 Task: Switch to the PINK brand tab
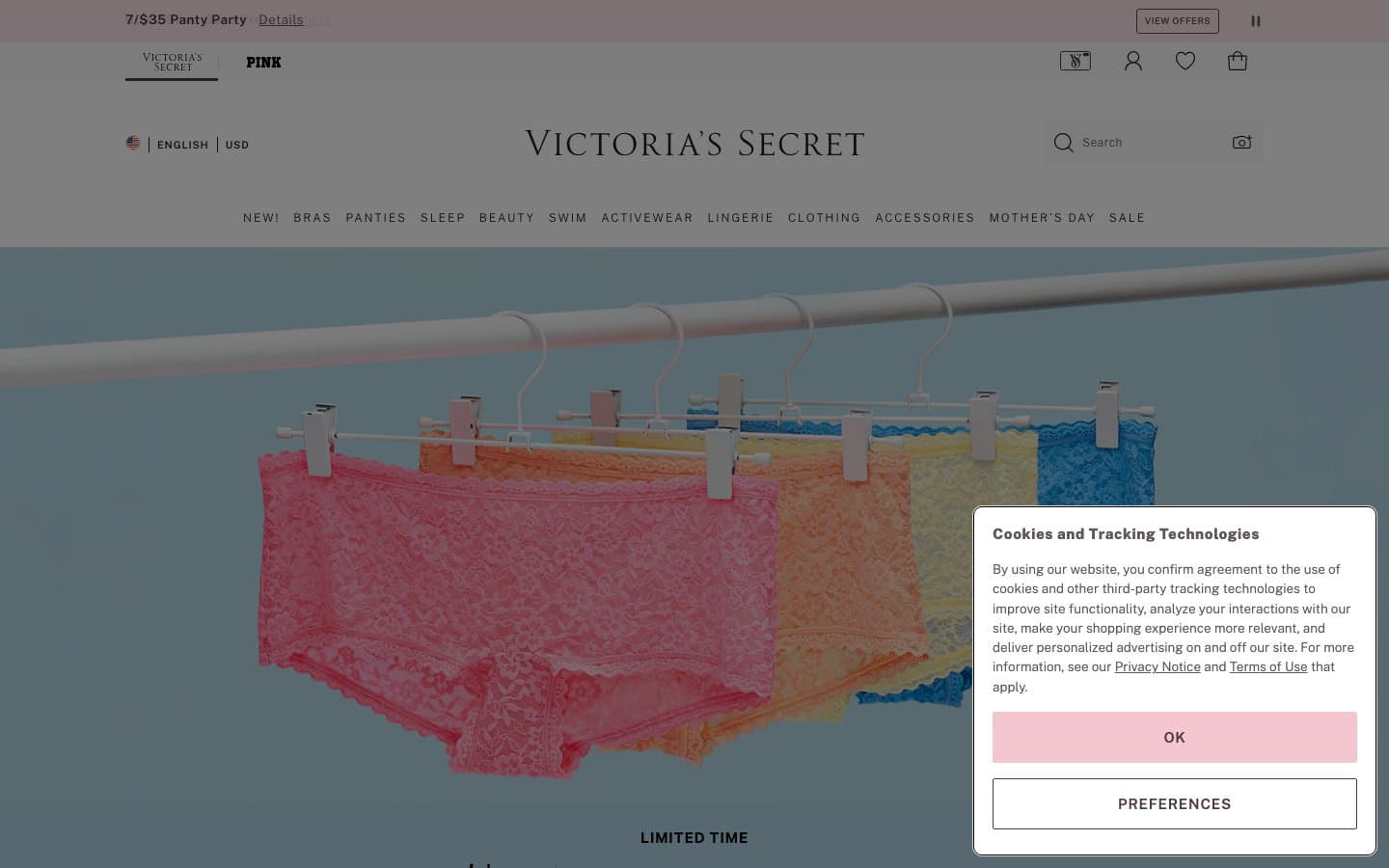[x=263, y=62]
